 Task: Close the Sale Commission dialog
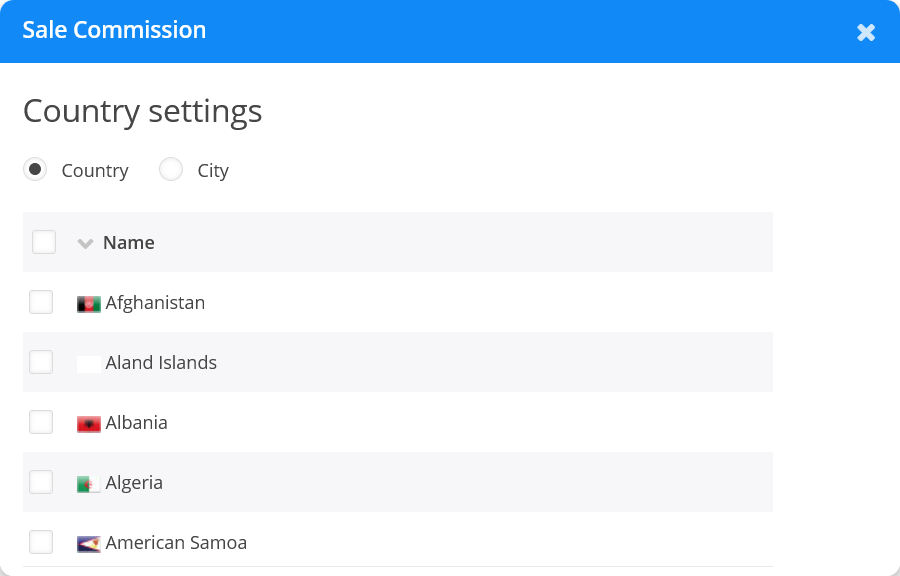pyautogui.click(x=866, y=32)
